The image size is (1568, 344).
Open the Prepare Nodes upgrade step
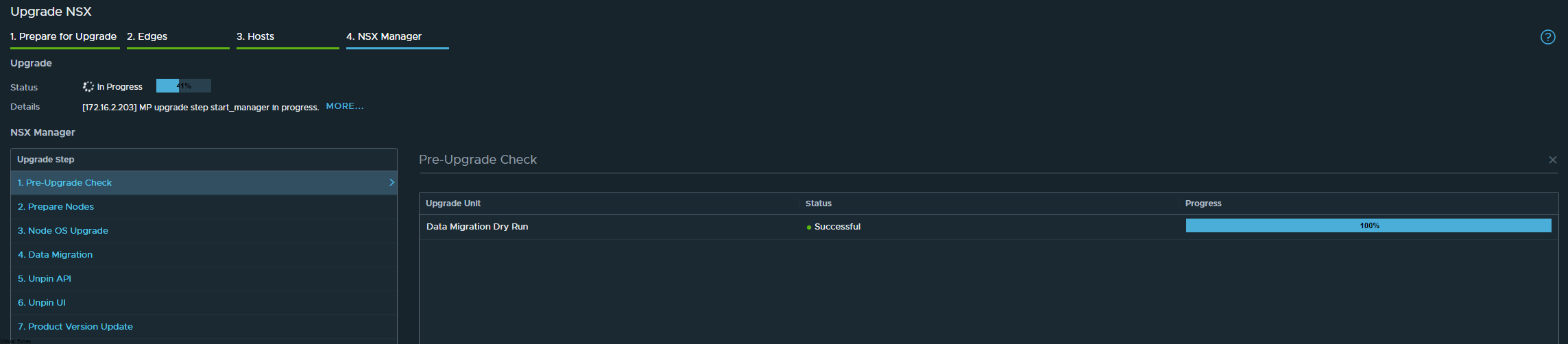point(204,207)
